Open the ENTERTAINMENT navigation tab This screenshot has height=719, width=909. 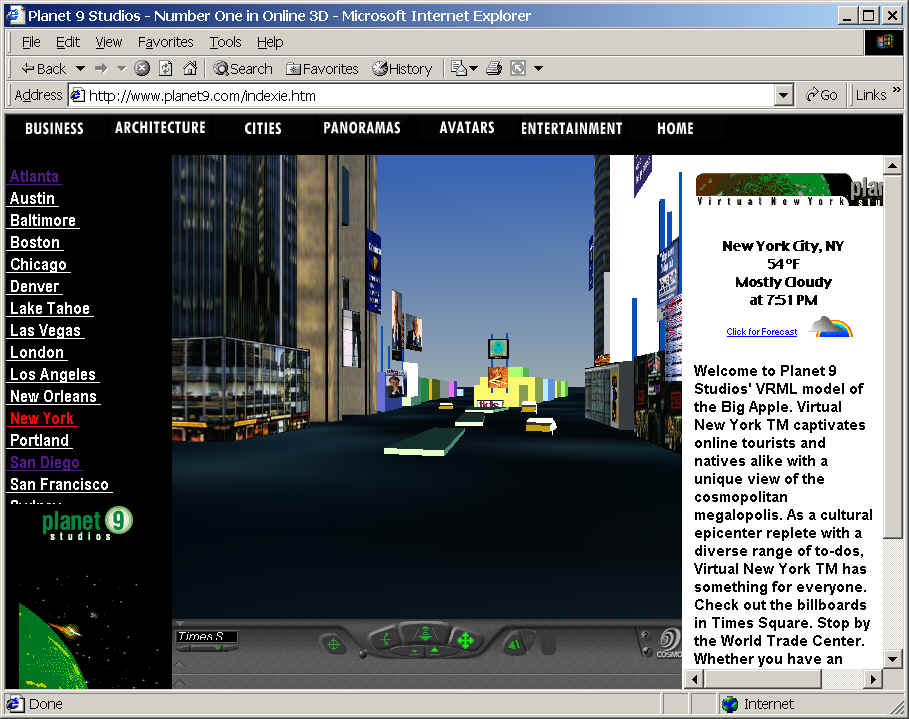click(572, 128)
